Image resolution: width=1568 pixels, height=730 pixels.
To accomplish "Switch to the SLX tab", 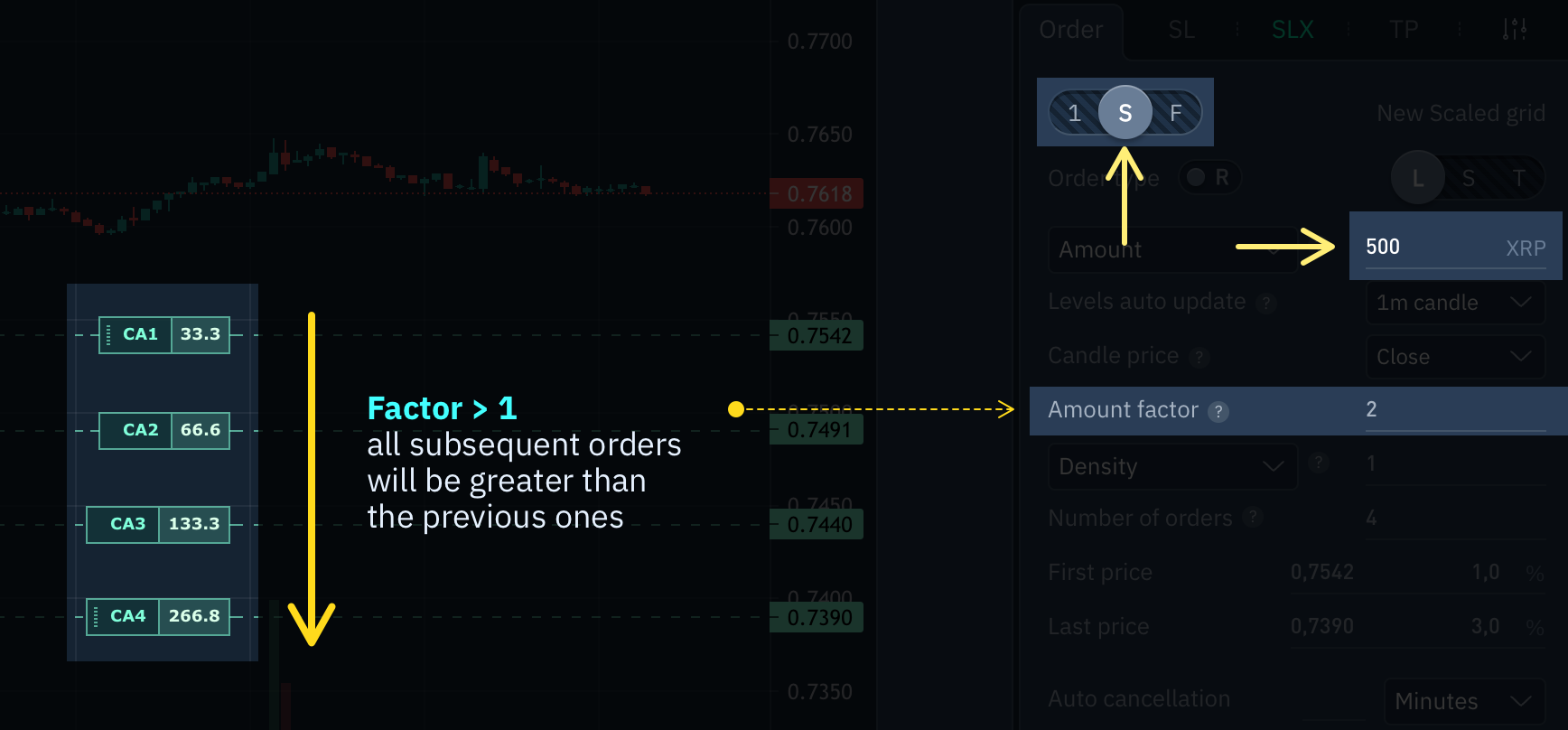I will pos(1293,30).
